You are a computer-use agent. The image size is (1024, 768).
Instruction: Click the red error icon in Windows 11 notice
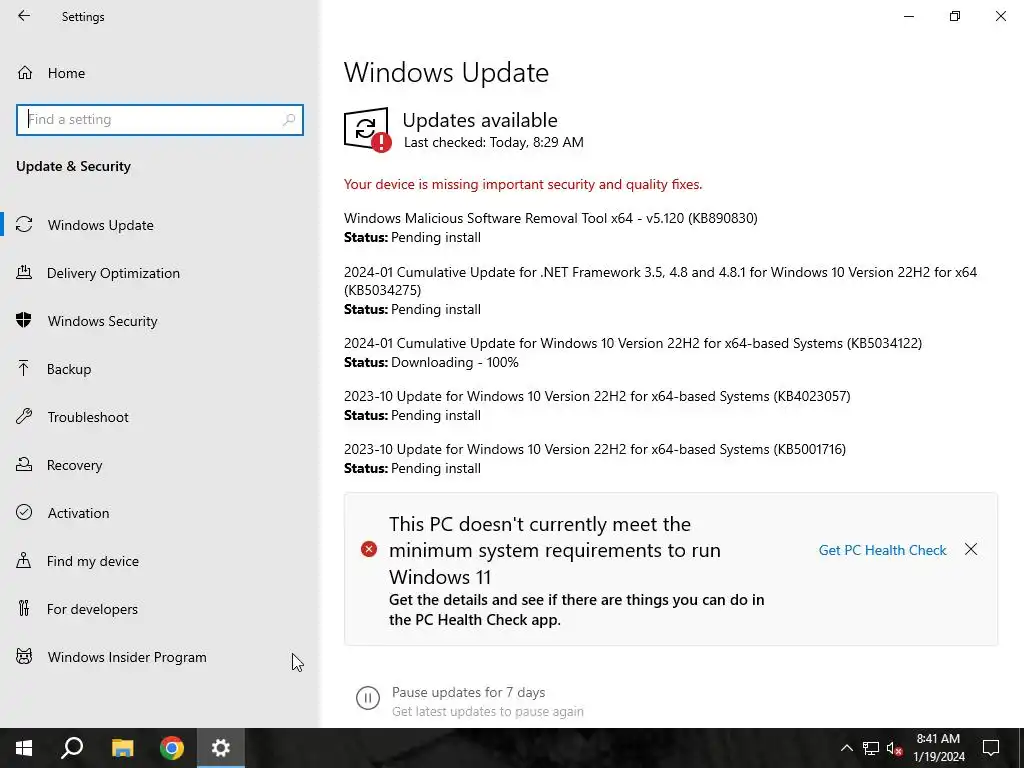tap(369, 549)
